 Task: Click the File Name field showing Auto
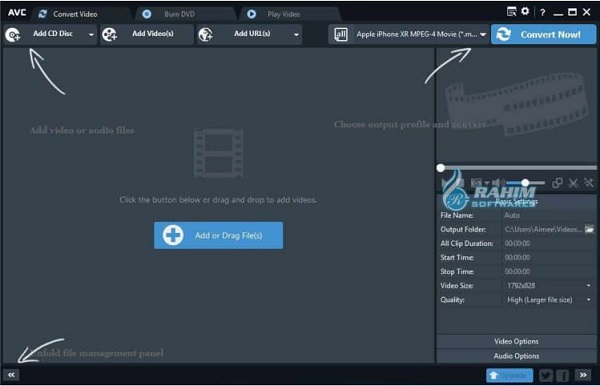coord(549,215)
